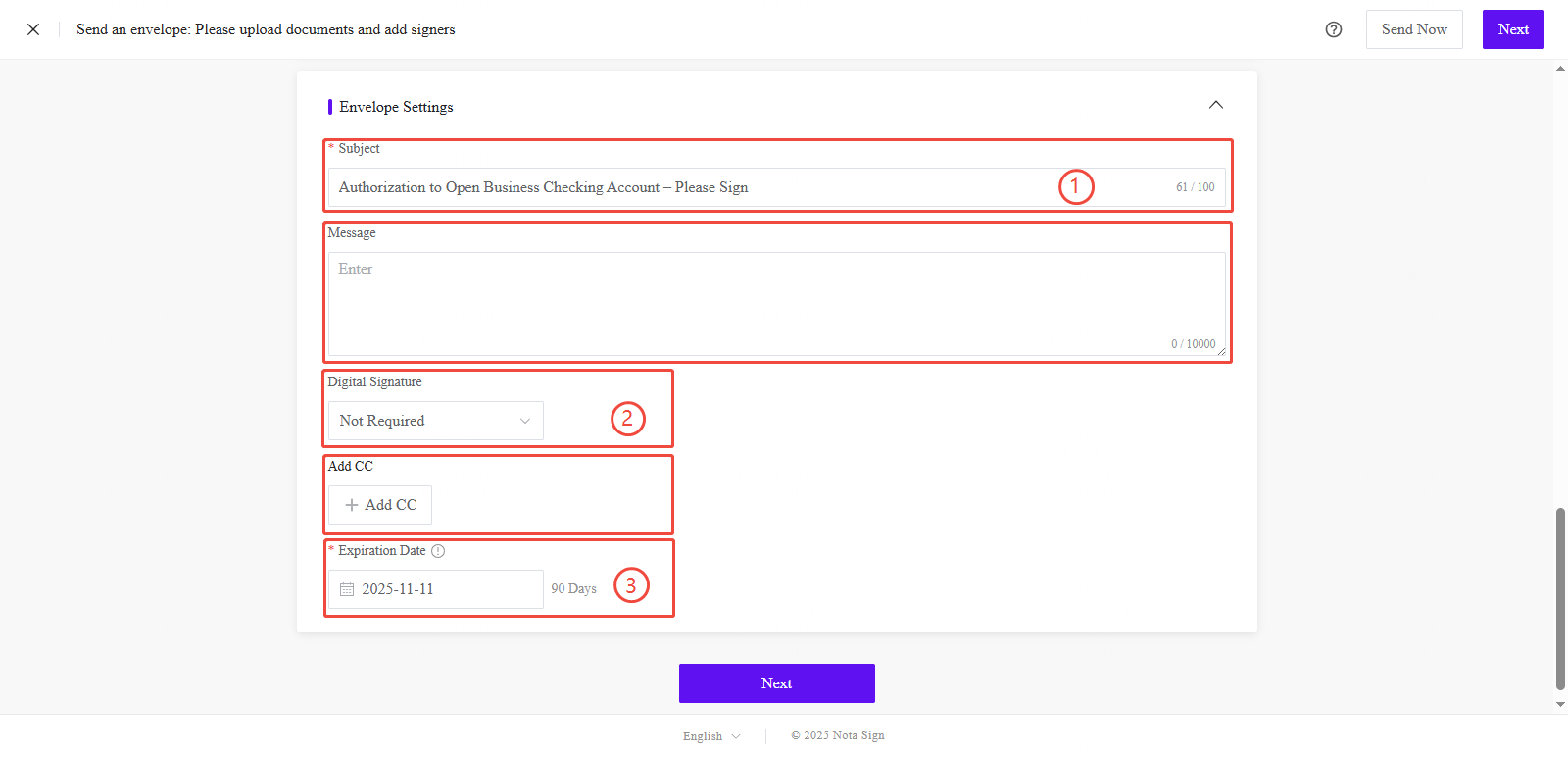Viewport: 1568px width, 758px height.
Task: Click the Add CC button
Action: click(x=380, y=505)
